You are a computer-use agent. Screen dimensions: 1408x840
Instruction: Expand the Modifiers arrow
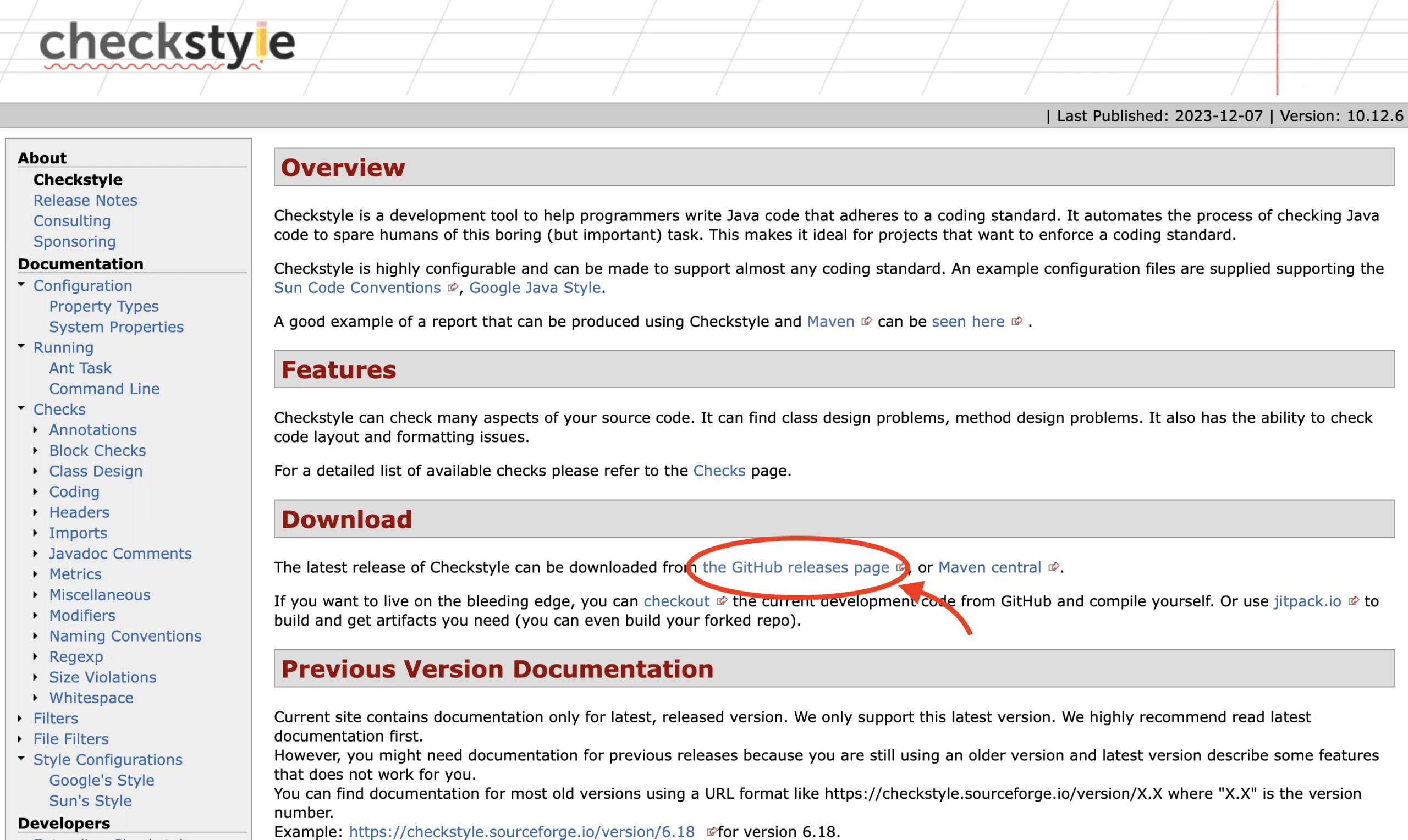point(35,616)
